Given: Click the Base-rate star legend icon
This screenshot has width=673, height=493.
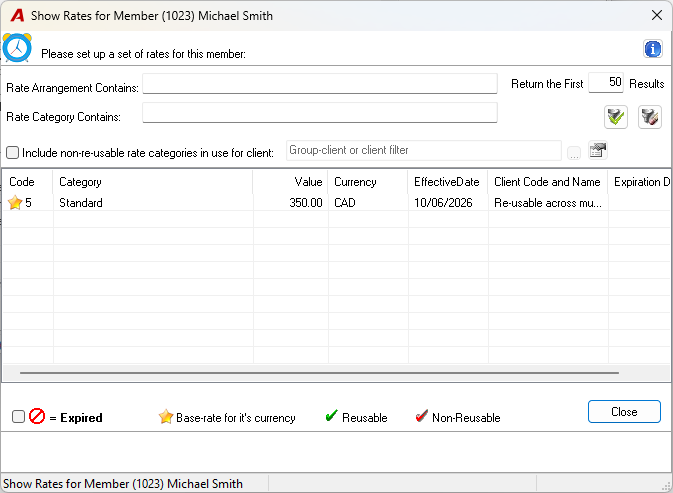Looking at the screenshot, I should 166,416.
